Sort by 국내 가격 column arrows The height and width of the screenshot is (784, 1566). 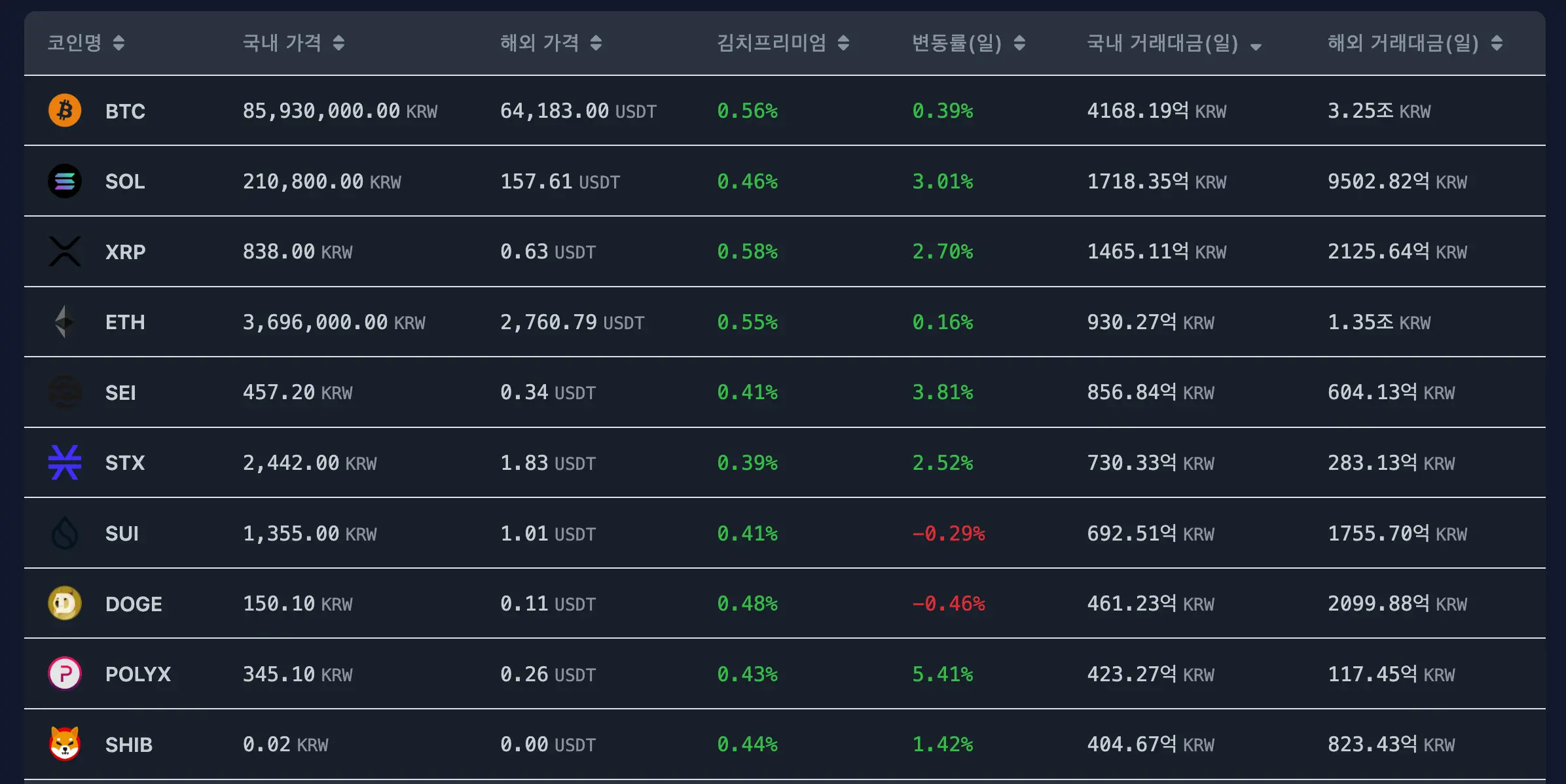(338, 43)
